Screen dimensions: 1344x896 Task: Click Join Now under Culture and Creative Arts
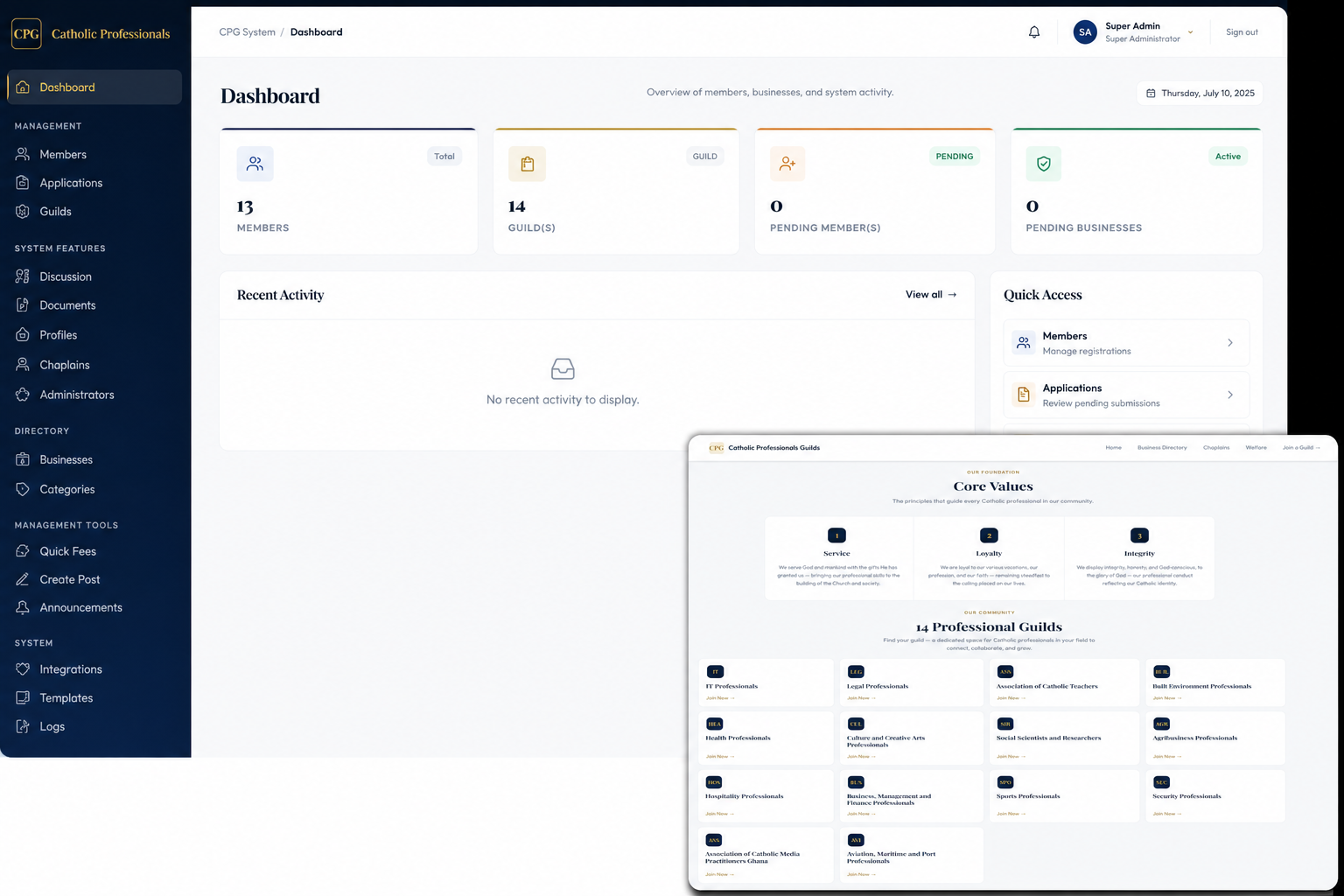[x=861, y=756]
